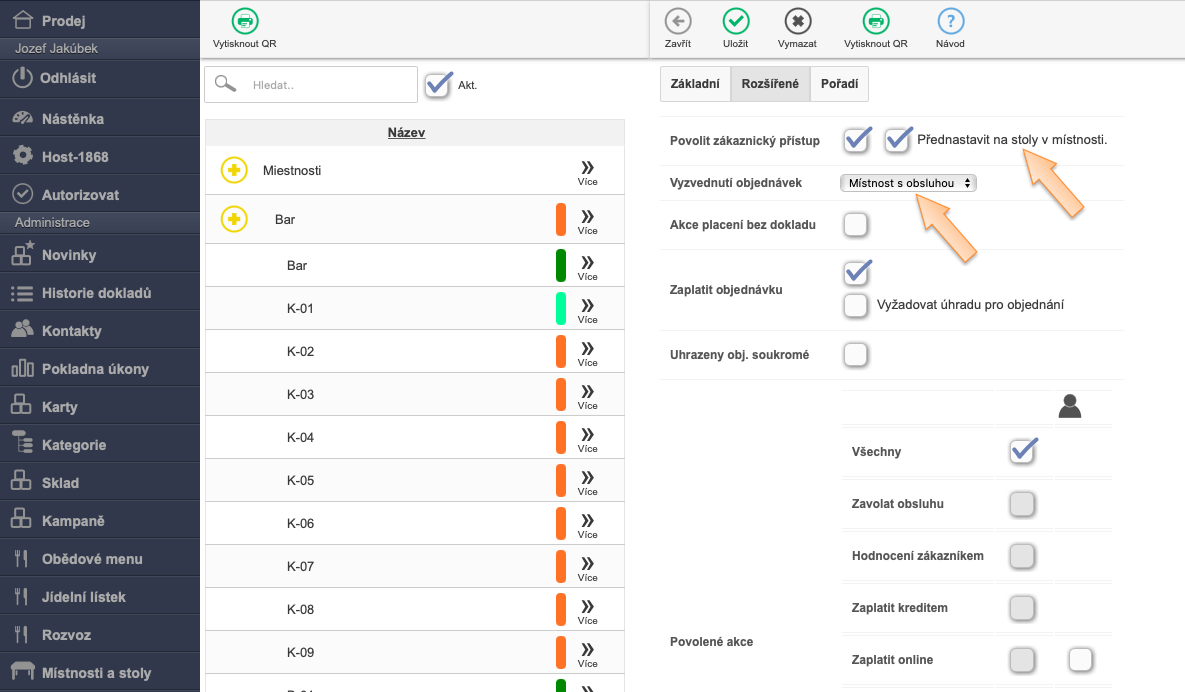This screenshot has width=1185, height=692.
Task: Open the Místnost s obsluhou dropdown
Action: 908,183
